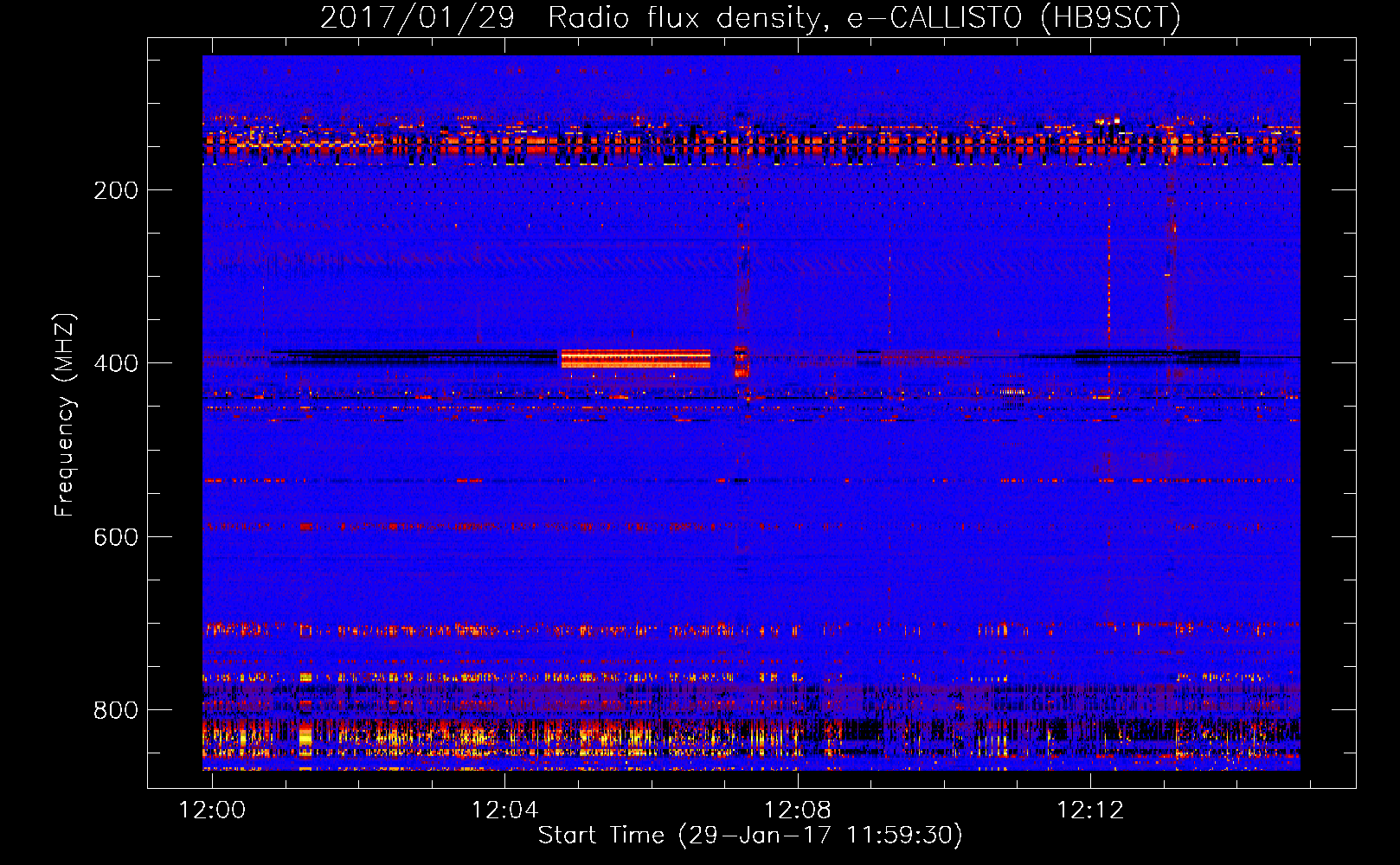Click the '12:08' time tick label
1400x865 pixels.
pos(797,810)
